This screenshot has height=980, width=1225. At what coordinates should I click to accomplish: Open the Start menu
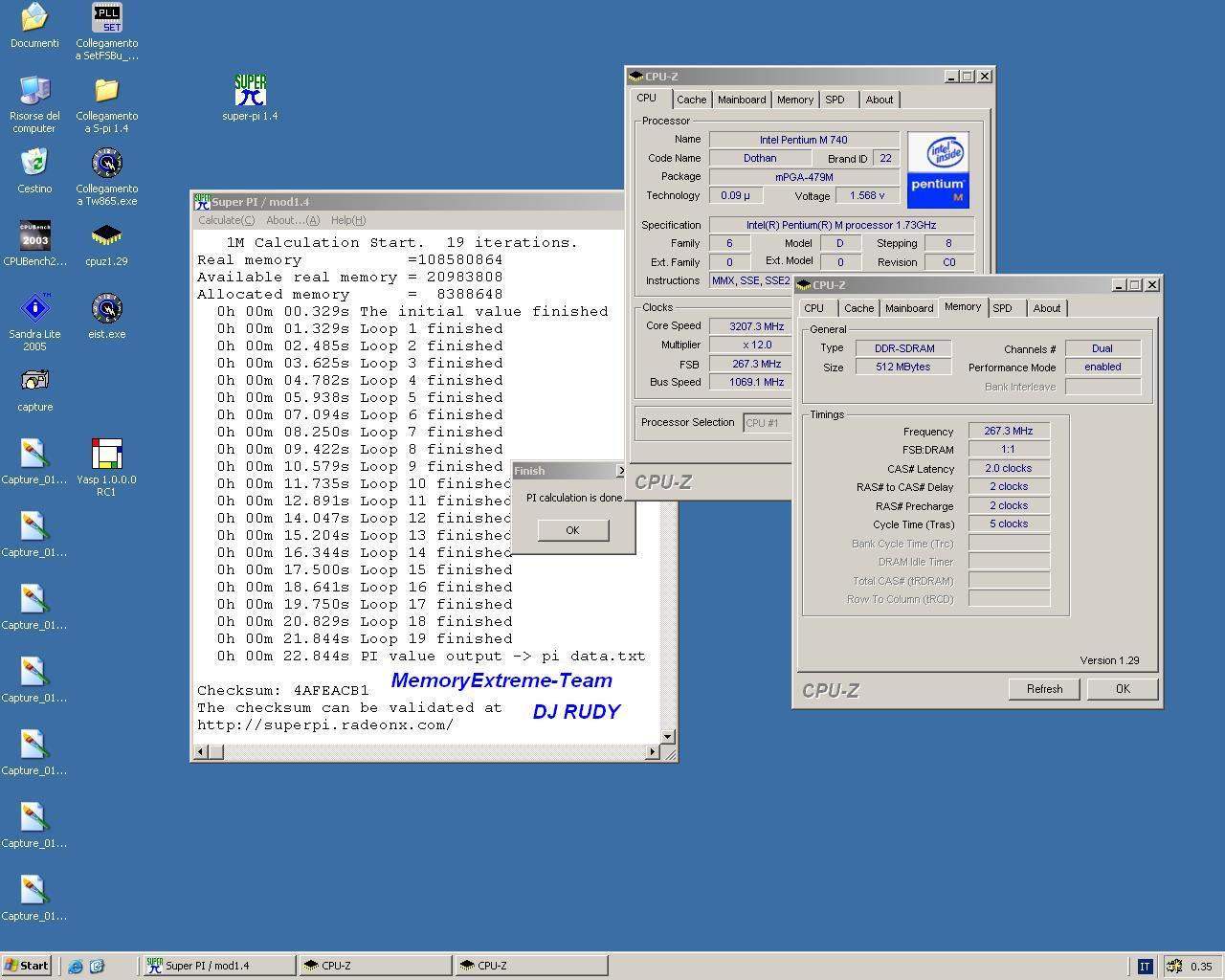[x=27, y=966]
